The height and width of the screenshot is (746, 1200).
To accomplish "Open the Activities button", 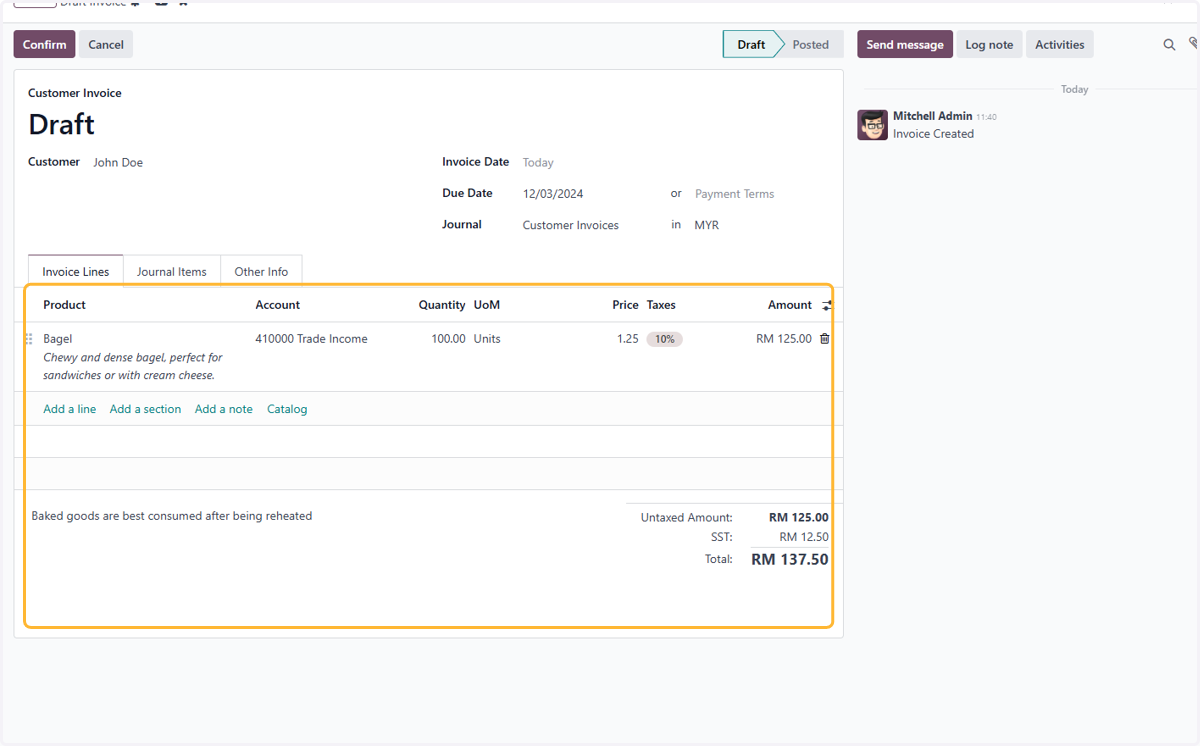I will [1060, 44].
